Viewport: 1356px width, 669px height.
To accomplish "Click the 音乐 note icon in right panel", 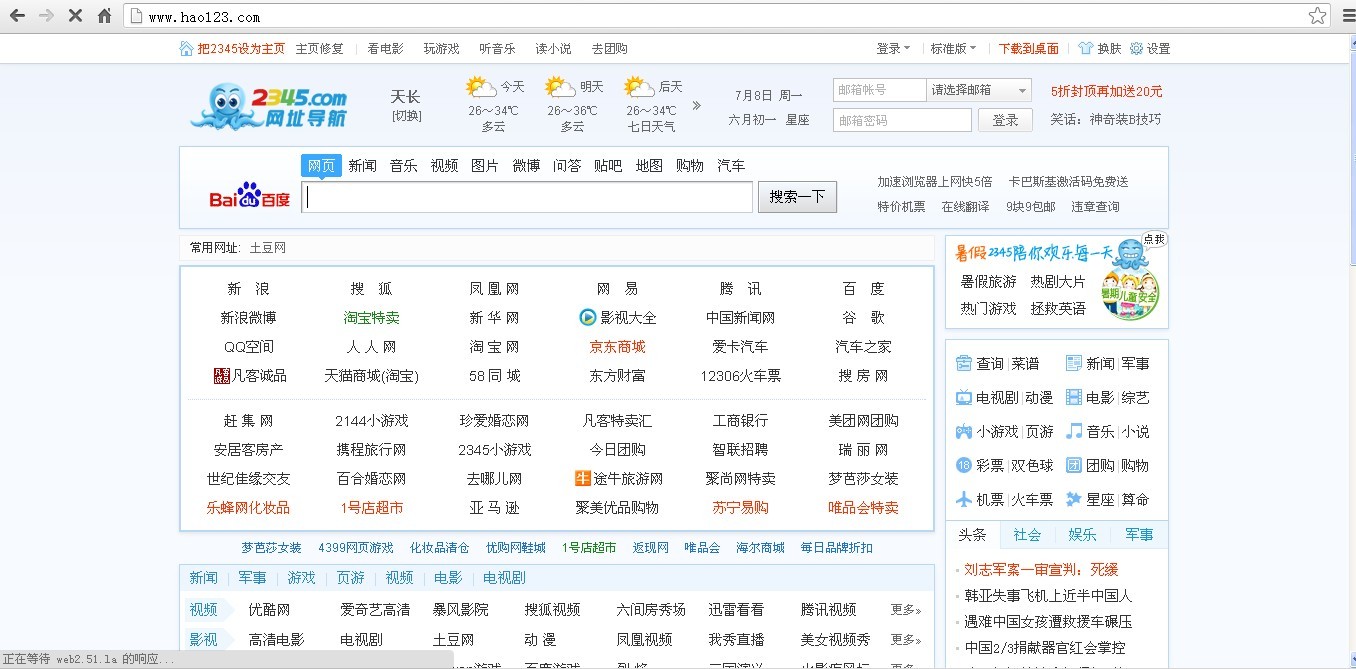I will [x=1074, y=431].
